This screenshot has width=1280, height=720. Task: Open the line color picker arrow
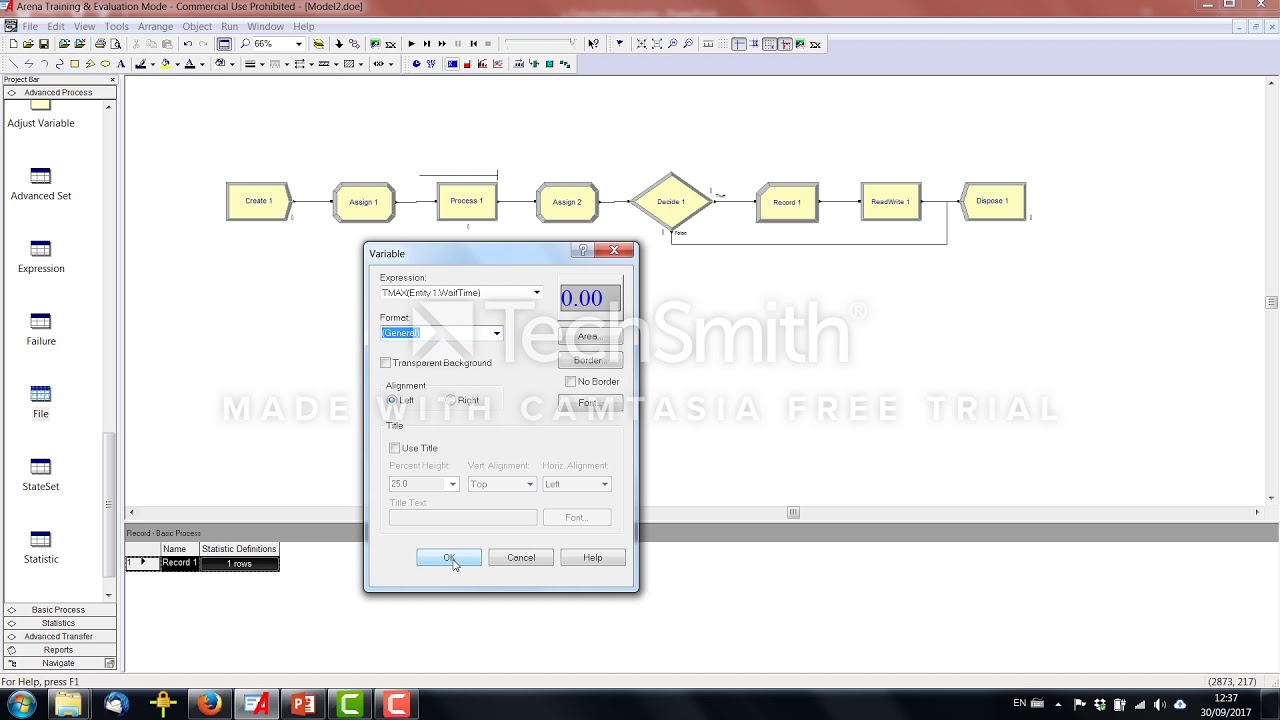[153, 64]
